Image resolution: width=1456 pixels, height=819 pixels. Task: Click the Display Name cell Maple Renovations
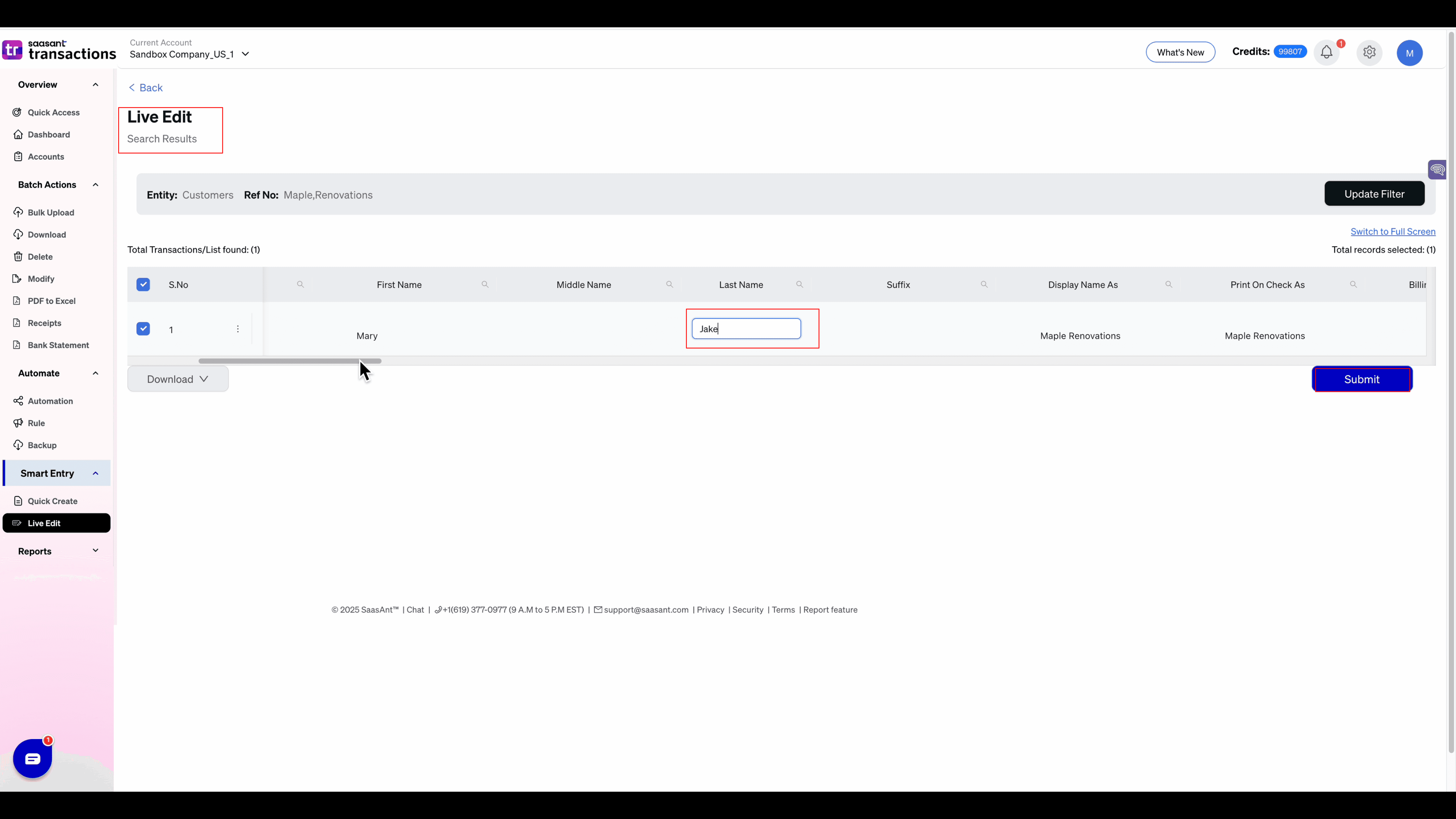[x=1080, y=336]
